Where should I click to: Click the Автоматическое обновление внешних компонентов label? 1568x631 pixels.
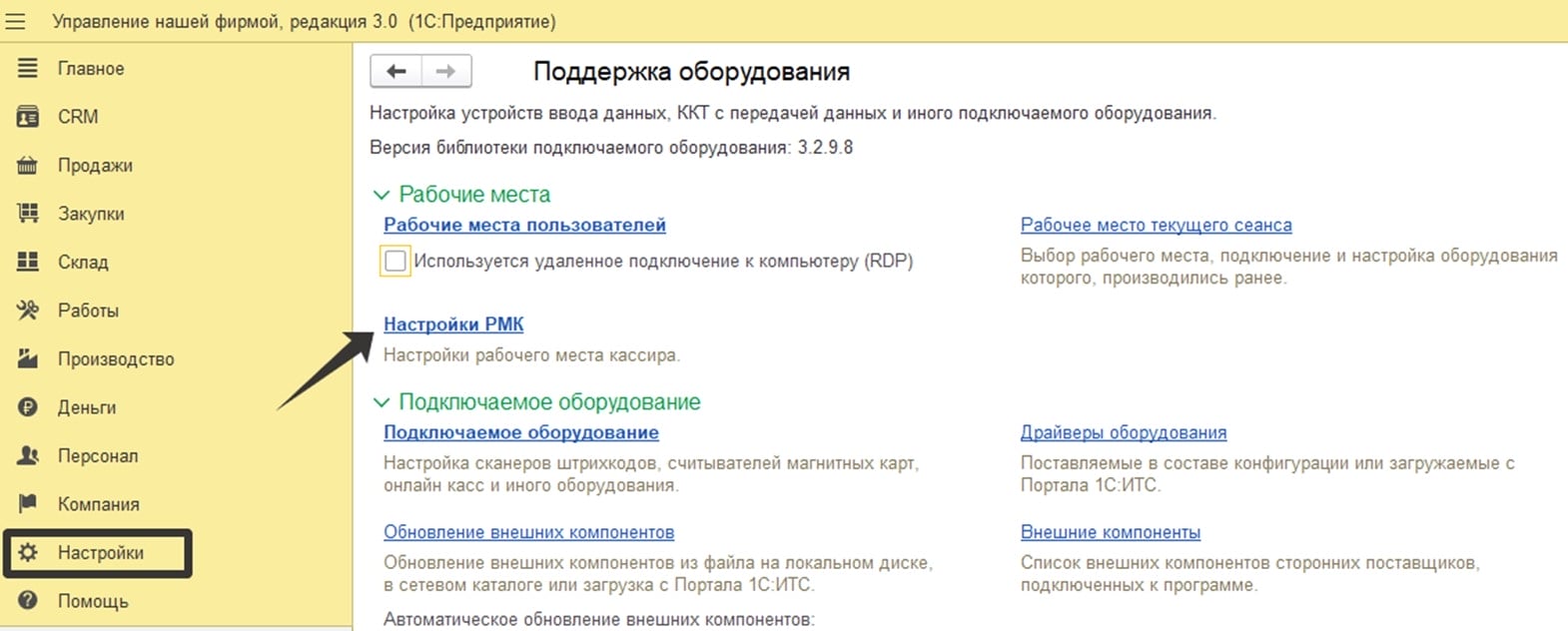(599, 619)
